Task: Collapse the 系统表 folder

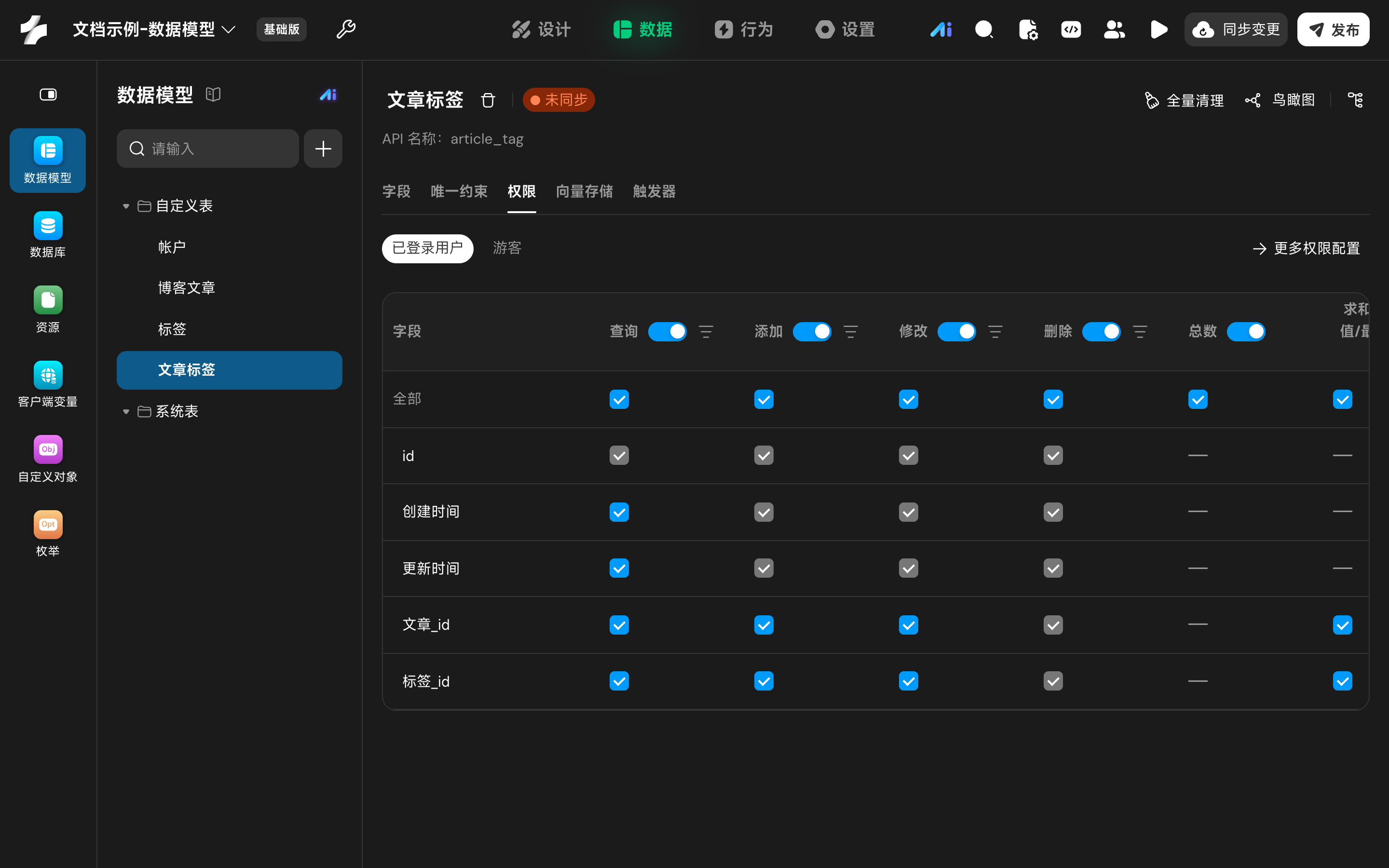Action: (126, 411)
